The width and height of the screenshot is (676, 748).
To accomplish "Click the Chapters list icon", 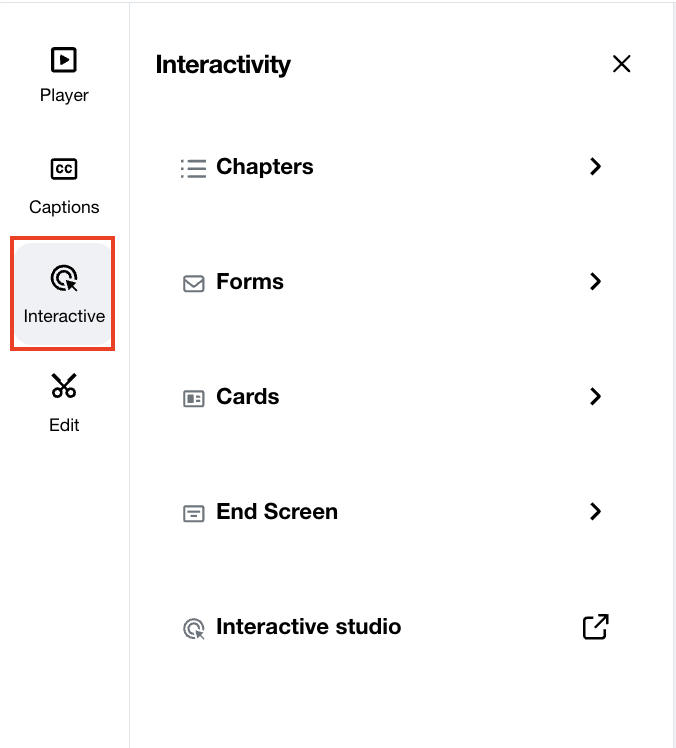I will [193, 168].
